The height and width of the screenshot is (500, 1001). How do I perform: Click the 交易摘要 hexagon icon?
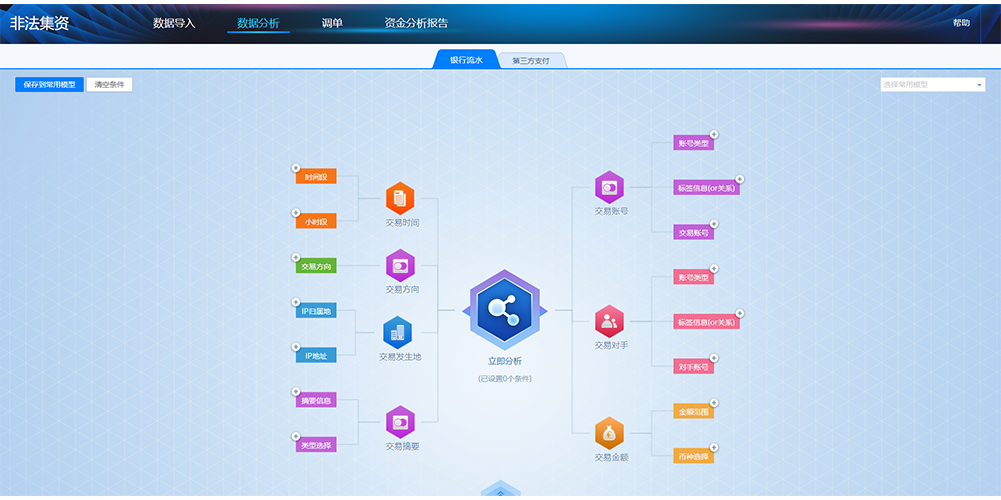click(400, 421)
